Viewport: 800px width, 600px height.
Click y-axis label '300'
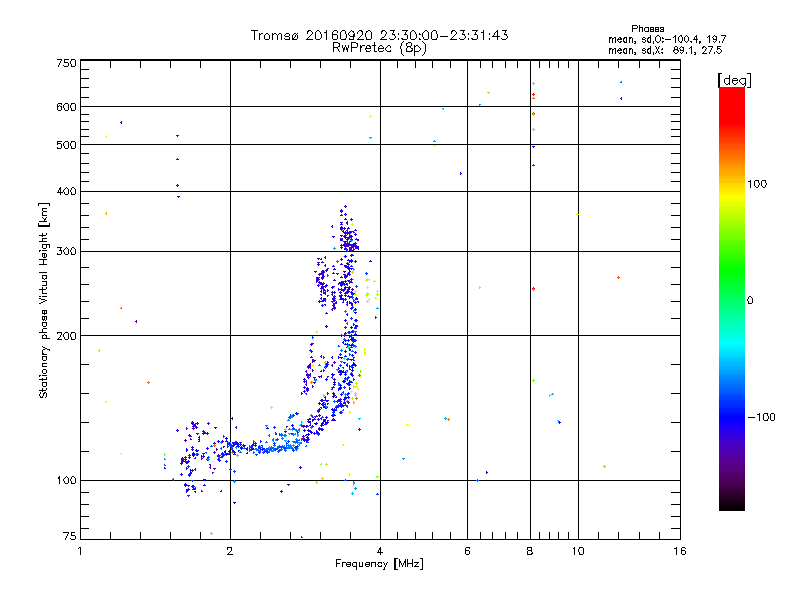[66, 252]
